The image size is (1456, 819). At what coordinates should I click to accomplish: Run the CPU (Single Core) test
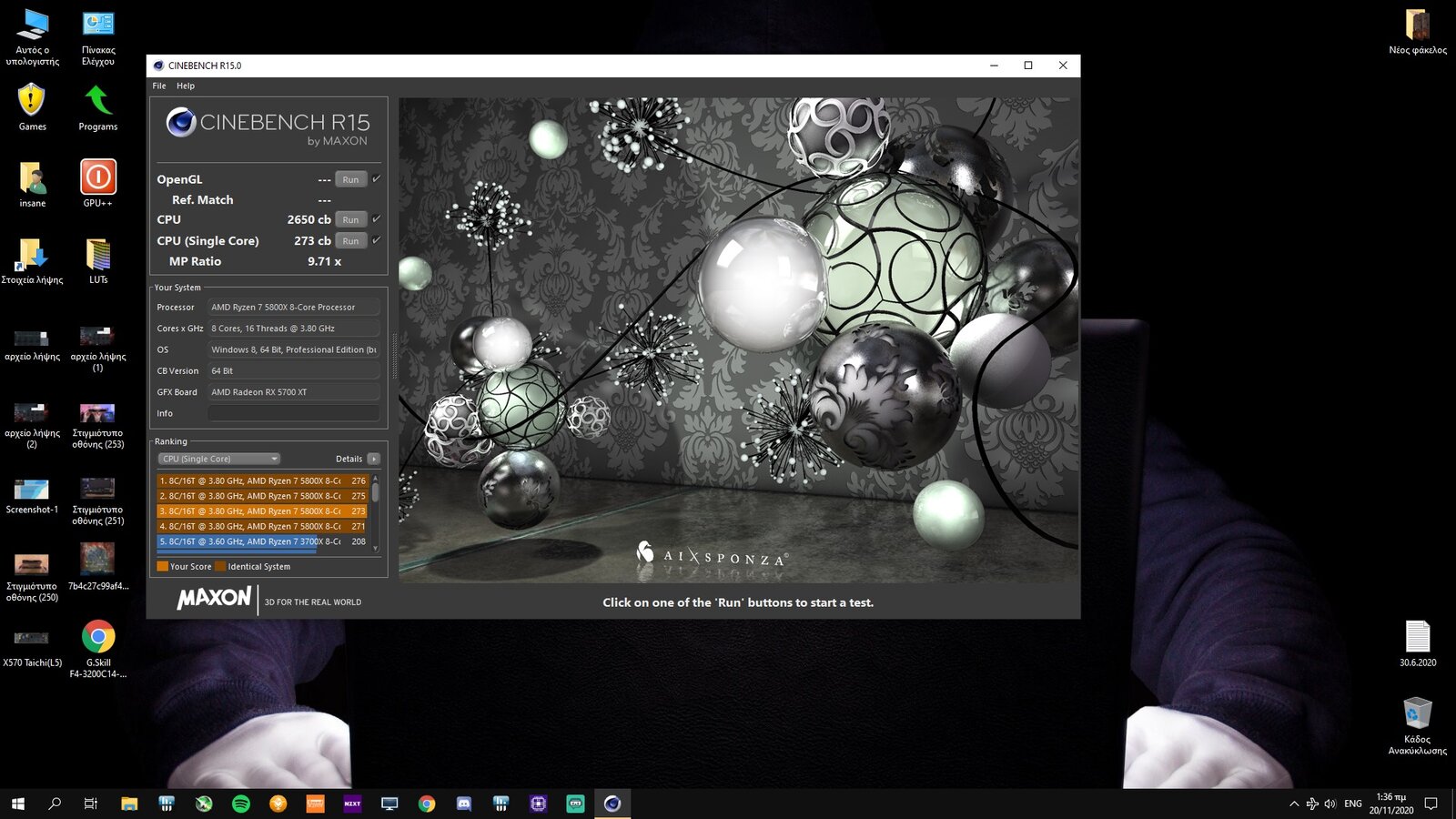pyautogui.click(x=350, y=240)
